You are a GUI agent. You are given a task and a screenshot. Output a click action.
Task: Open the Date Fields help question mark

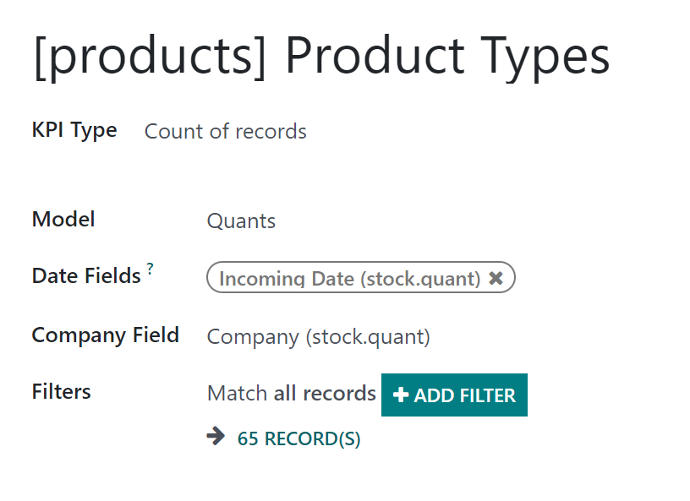[150, 268]
